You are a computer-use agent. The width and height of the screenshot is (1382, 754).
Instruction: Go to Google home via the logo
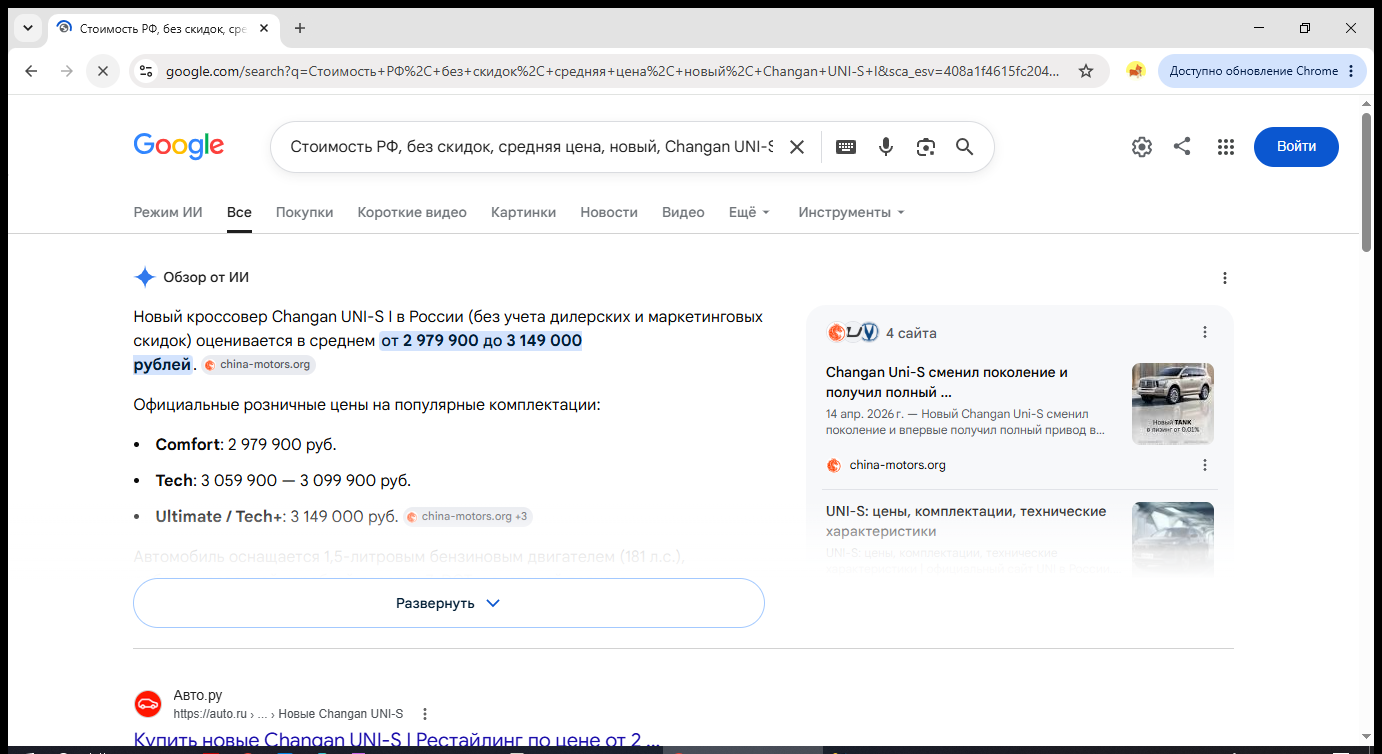click(x=179, y=146)
